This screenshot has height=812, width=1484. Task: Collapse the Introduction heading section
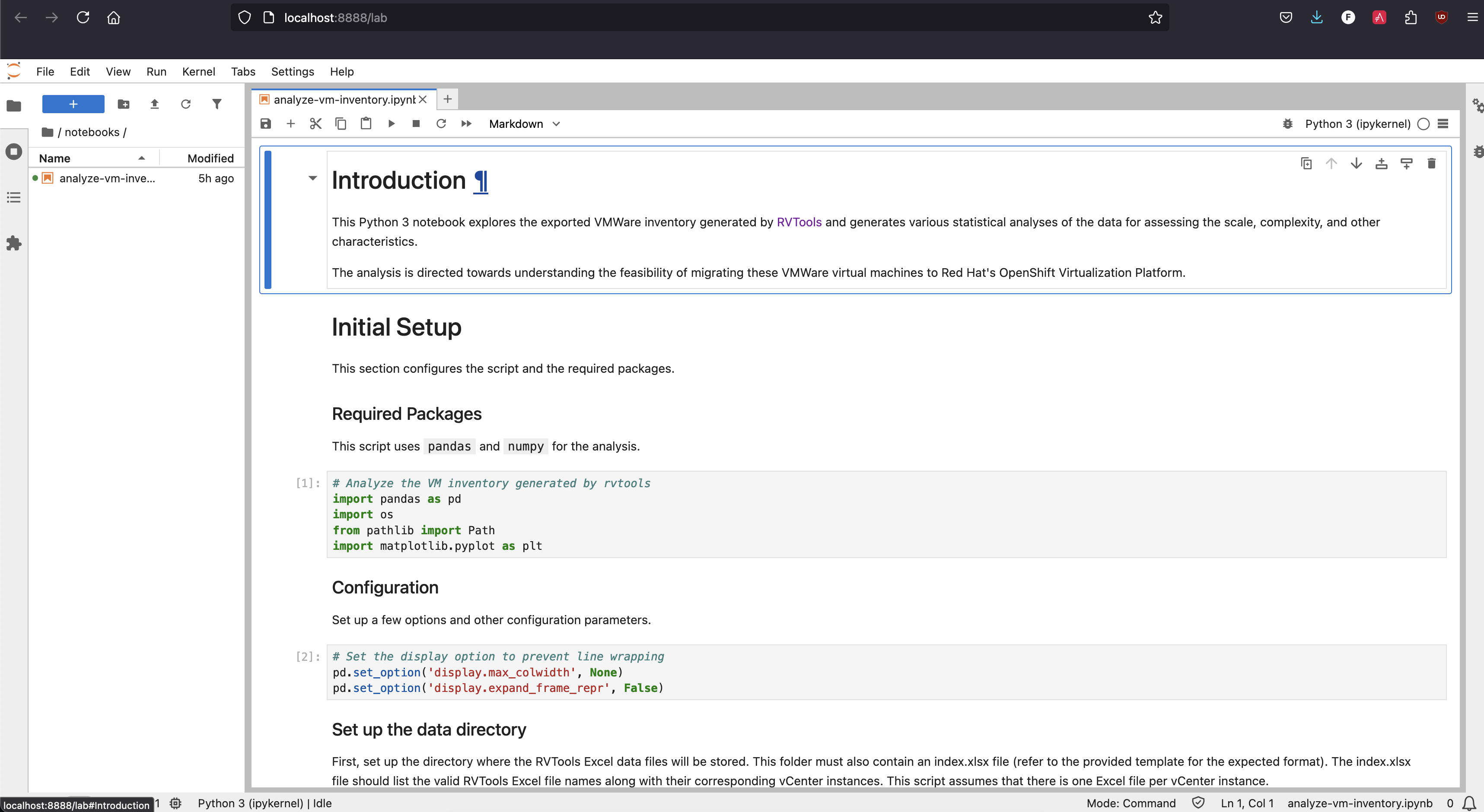[313, 178]
